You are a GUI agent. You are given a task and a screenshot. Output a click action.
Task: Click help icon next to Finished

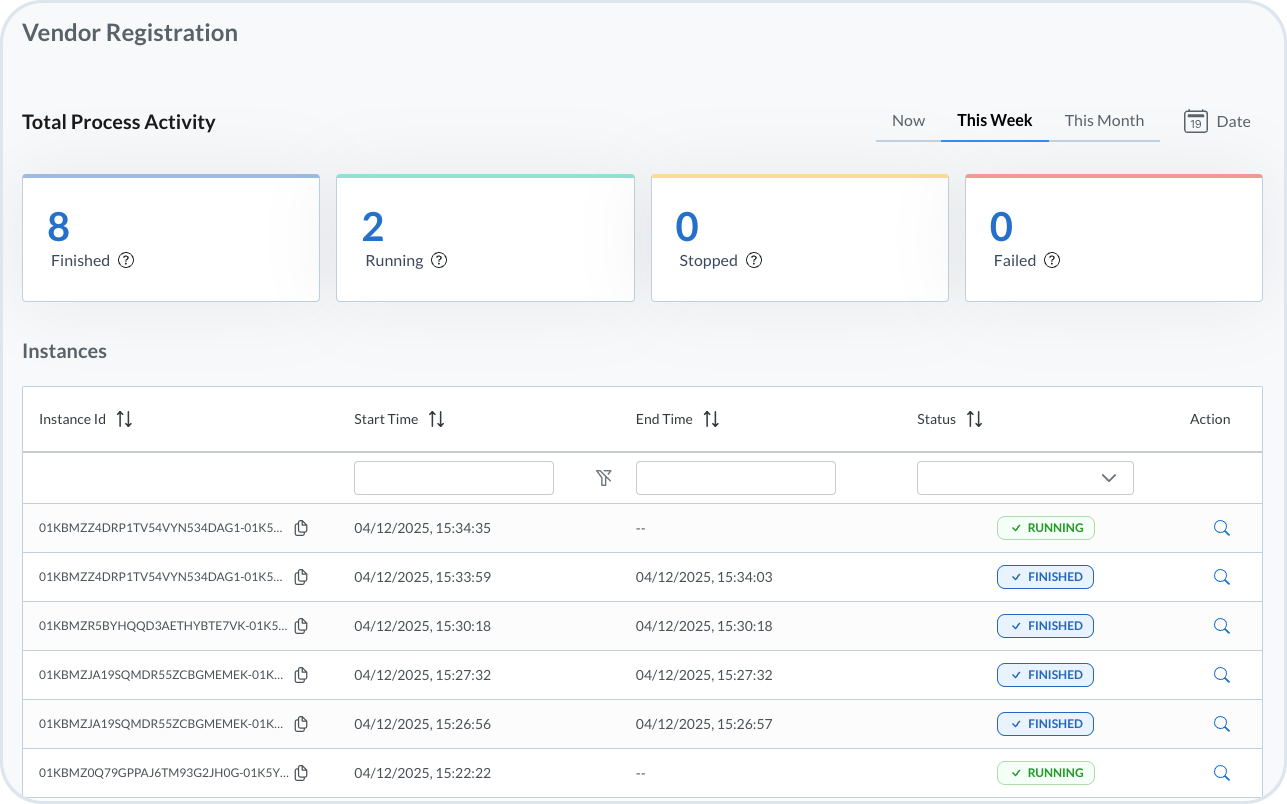pyautogui.click(x=126, y=260)
